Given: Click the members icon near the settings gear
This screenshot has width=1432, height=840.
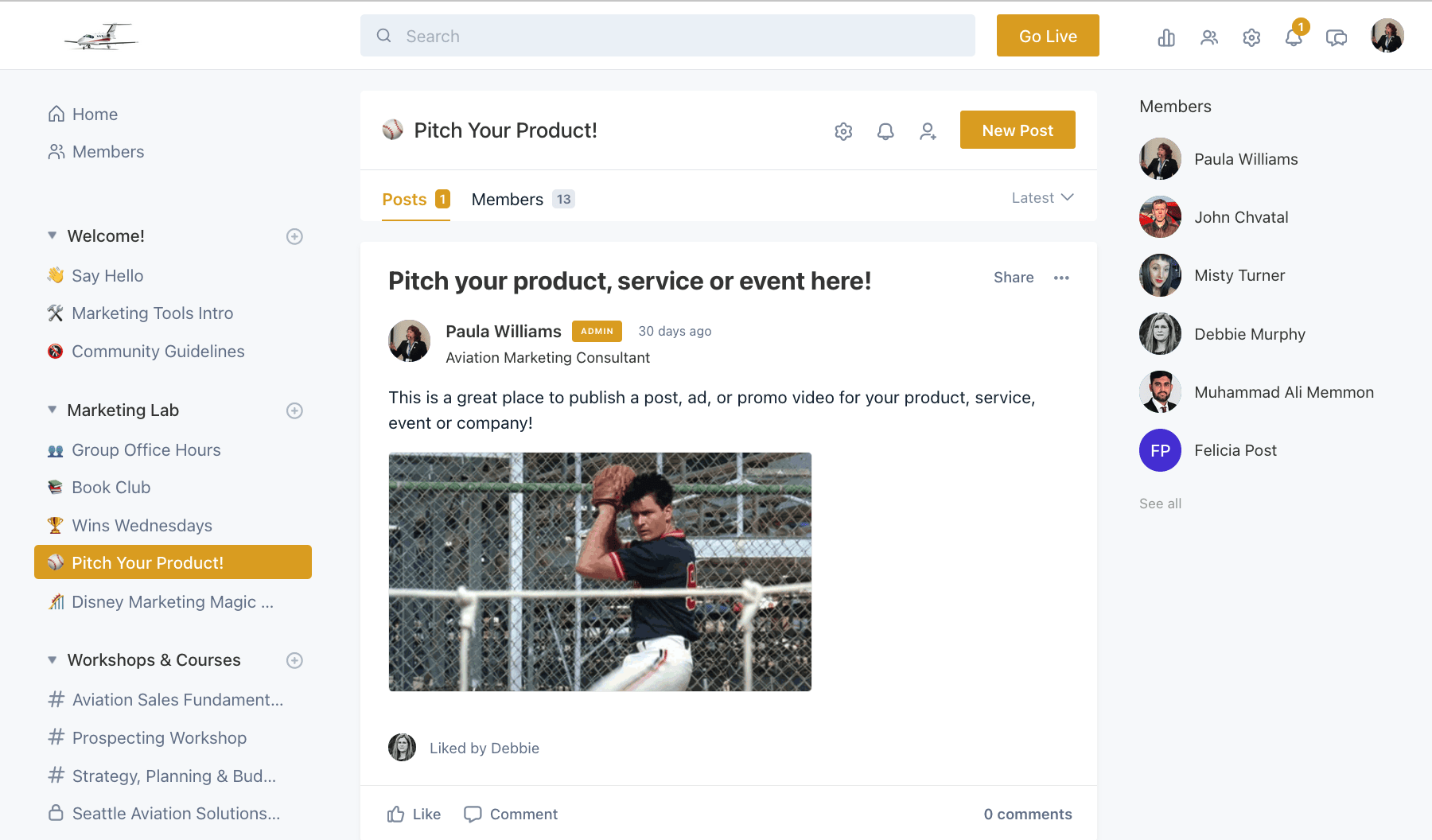Looking at the screenshot, I should coord(1209,37).
